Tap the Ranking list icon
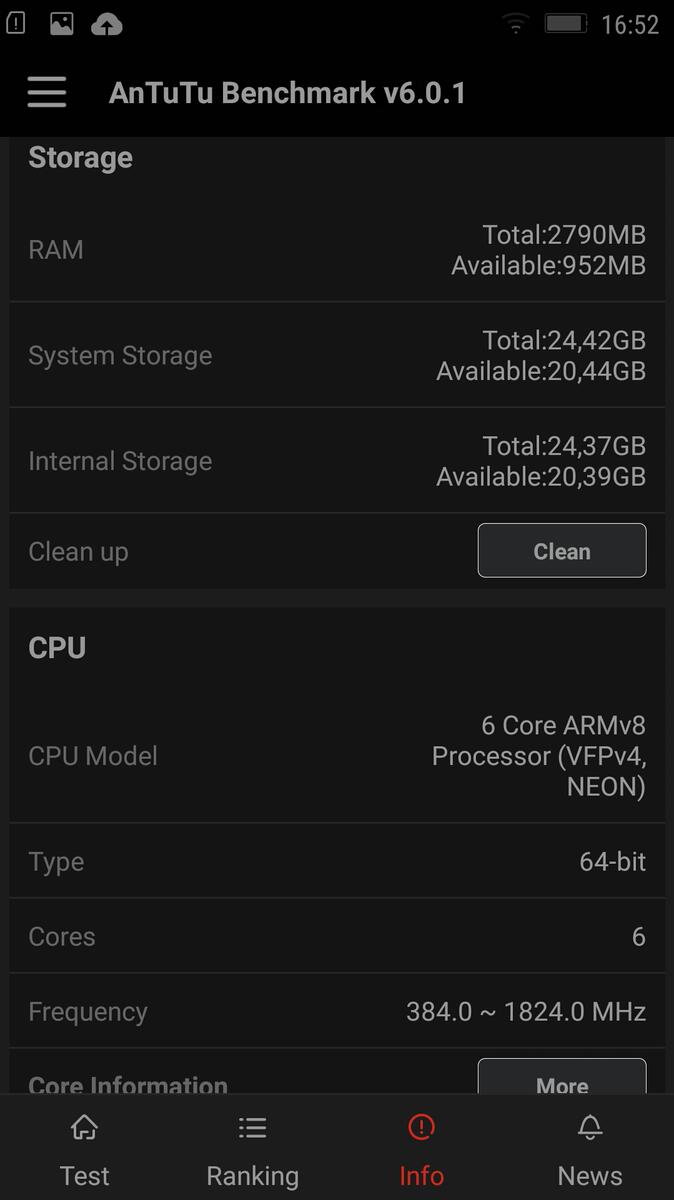674x1200 pixels. coord(252,1128)
